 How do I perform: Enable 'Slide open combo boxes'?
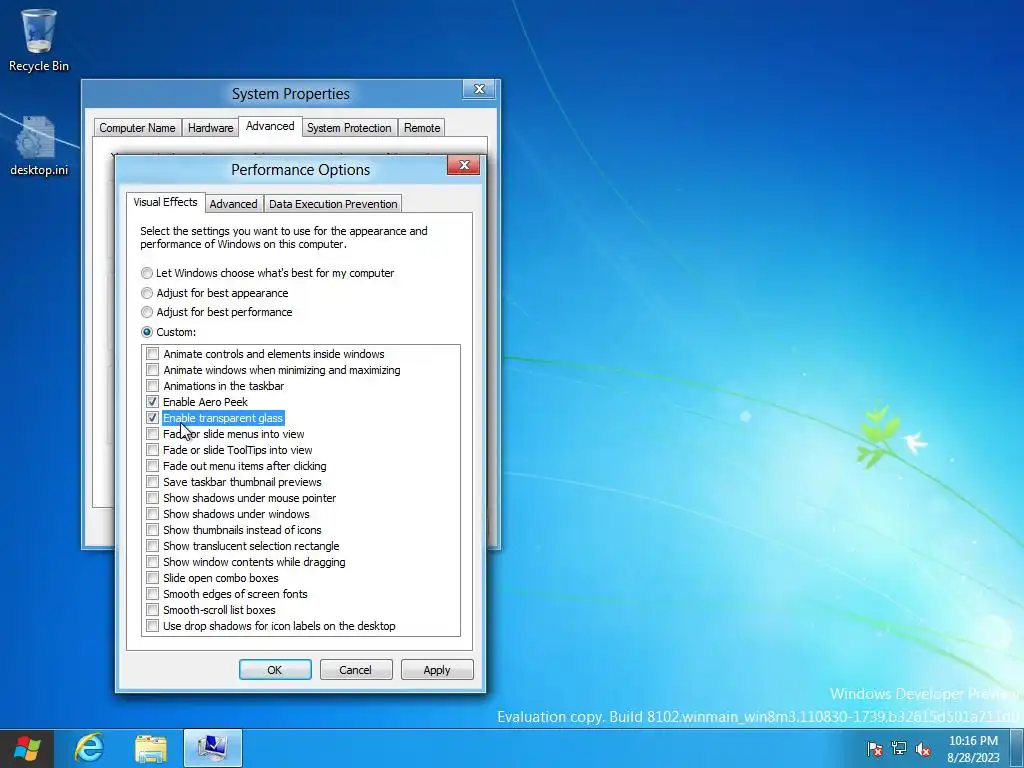152,578
